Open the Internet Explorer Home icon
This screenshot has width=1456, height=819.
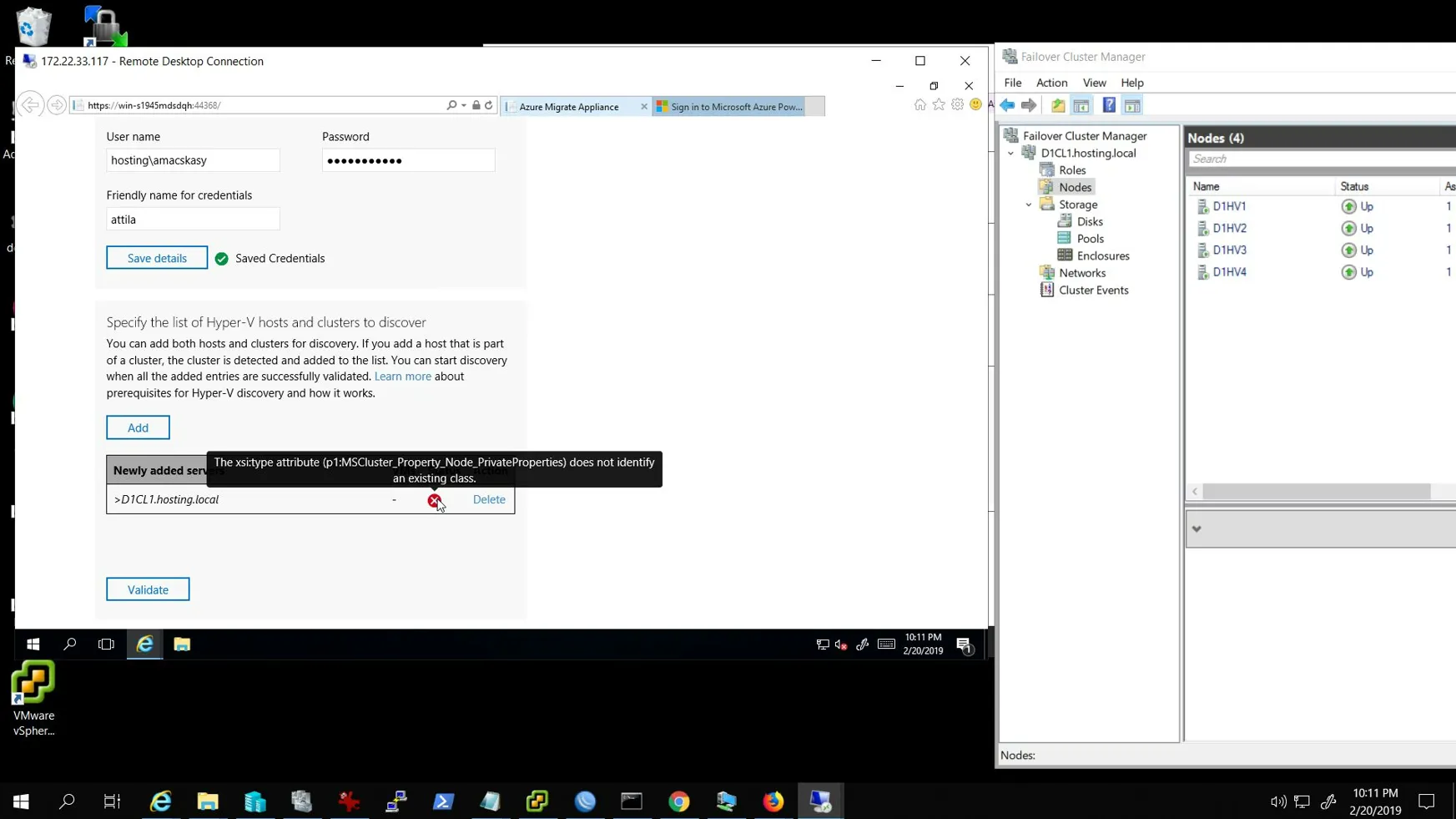click(x=919, y=104)
